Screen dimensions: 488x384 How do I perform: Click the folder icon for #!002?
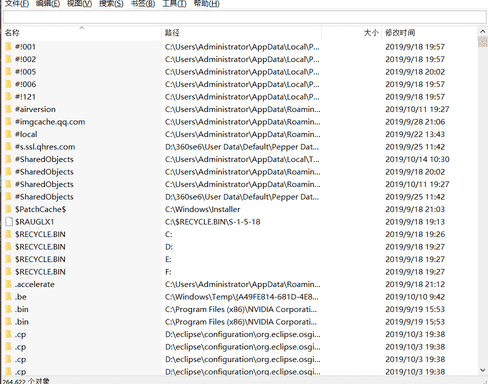9,59
